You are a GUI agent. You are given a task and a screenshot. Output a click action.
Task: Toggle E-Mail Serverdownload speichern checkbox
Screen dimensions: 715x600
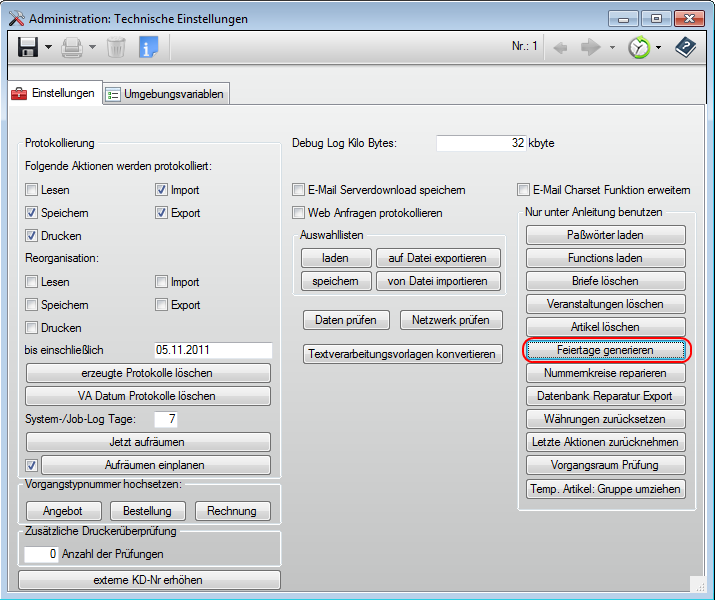298,190
